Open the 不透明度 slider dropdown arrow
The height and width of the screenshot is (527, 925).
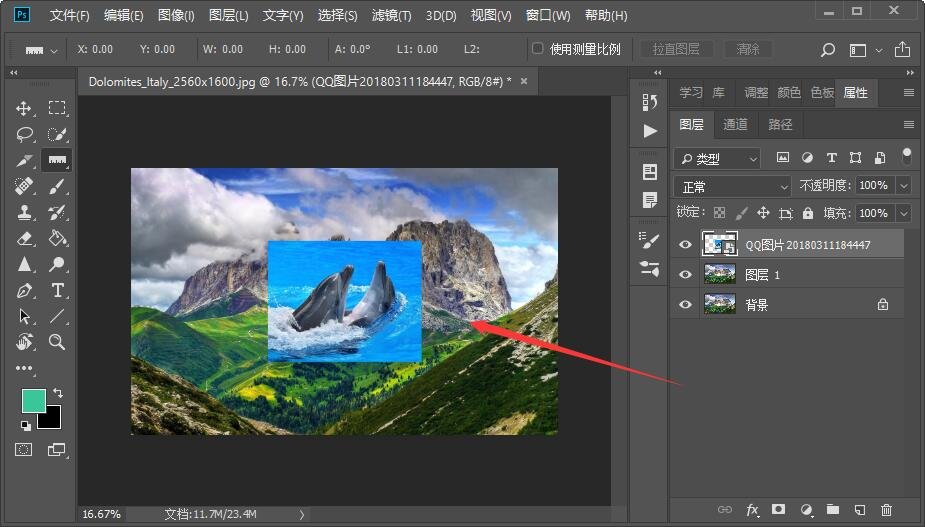(904, 186)
